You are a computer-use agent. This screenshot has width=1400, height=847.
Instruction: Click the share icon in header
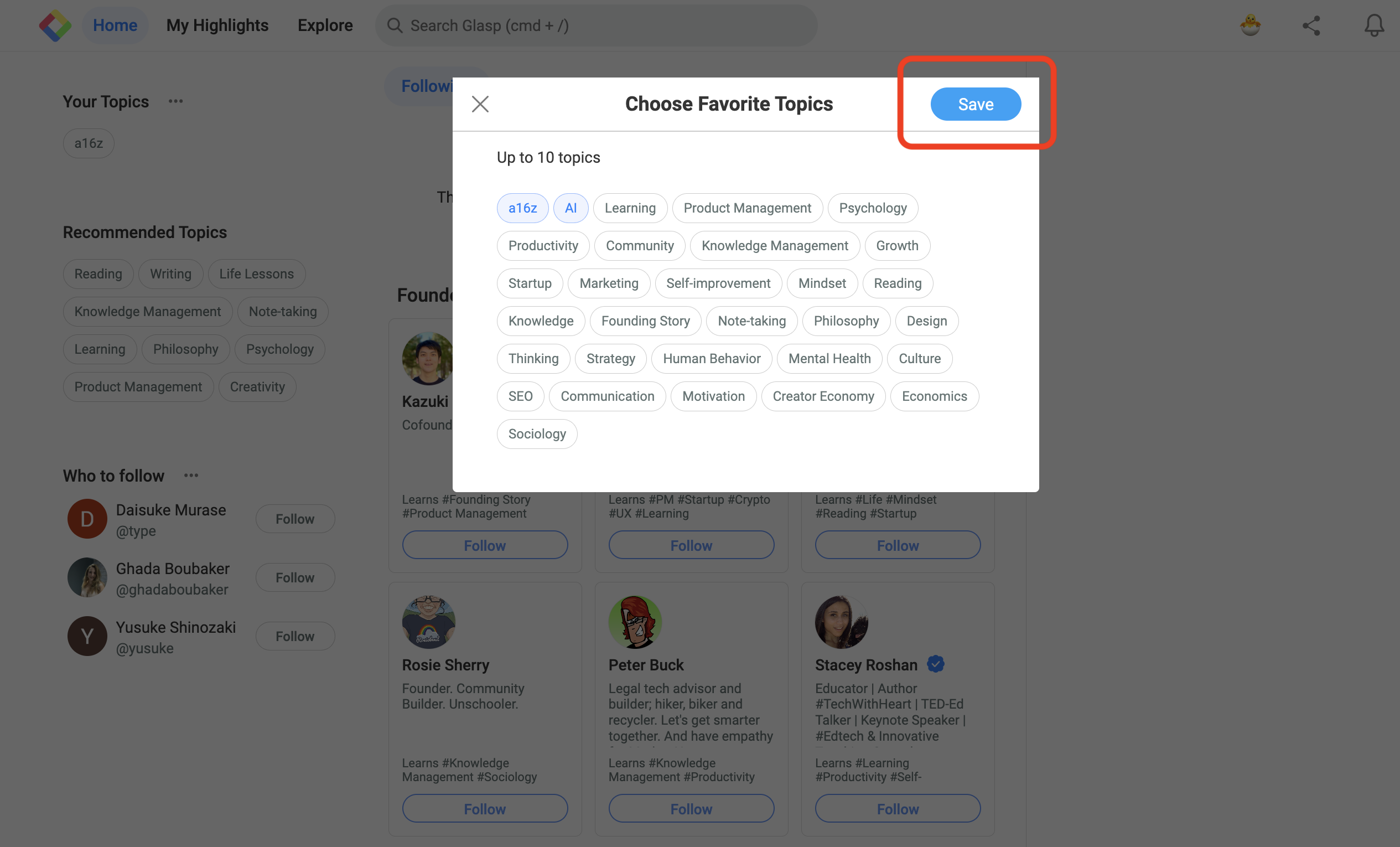point(1311,25)
